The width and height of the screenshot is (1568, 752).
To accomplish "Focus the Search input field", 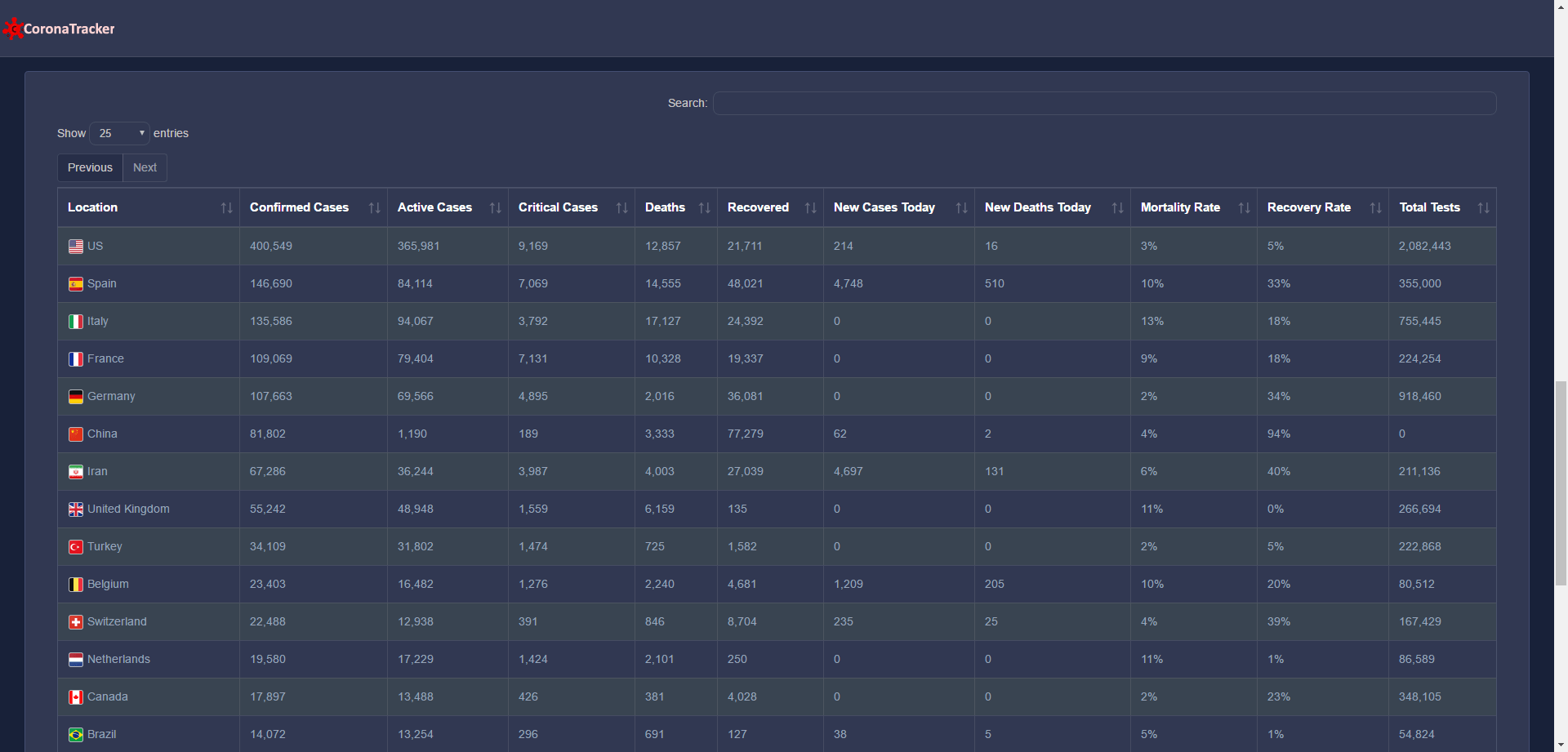I will click(x=1104, y=103).
